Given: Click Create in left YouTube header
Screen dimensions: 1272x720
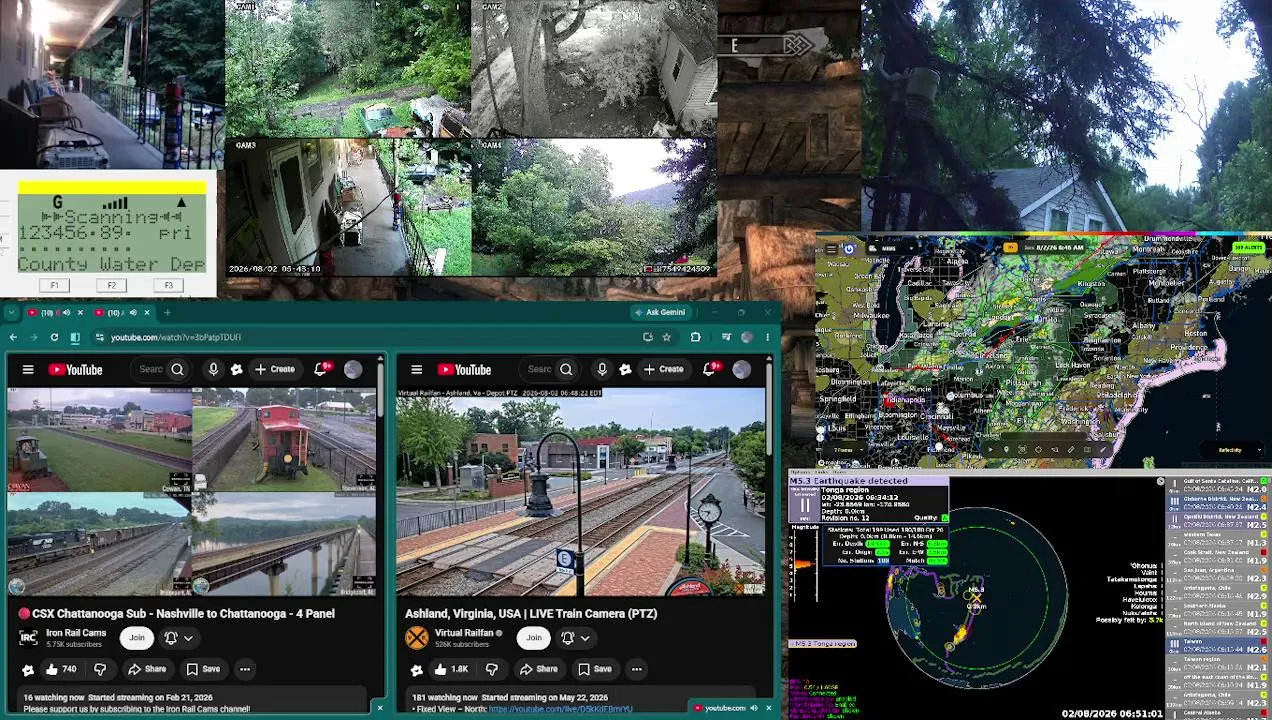Looking at the screenshot, I should coord(275,369).
